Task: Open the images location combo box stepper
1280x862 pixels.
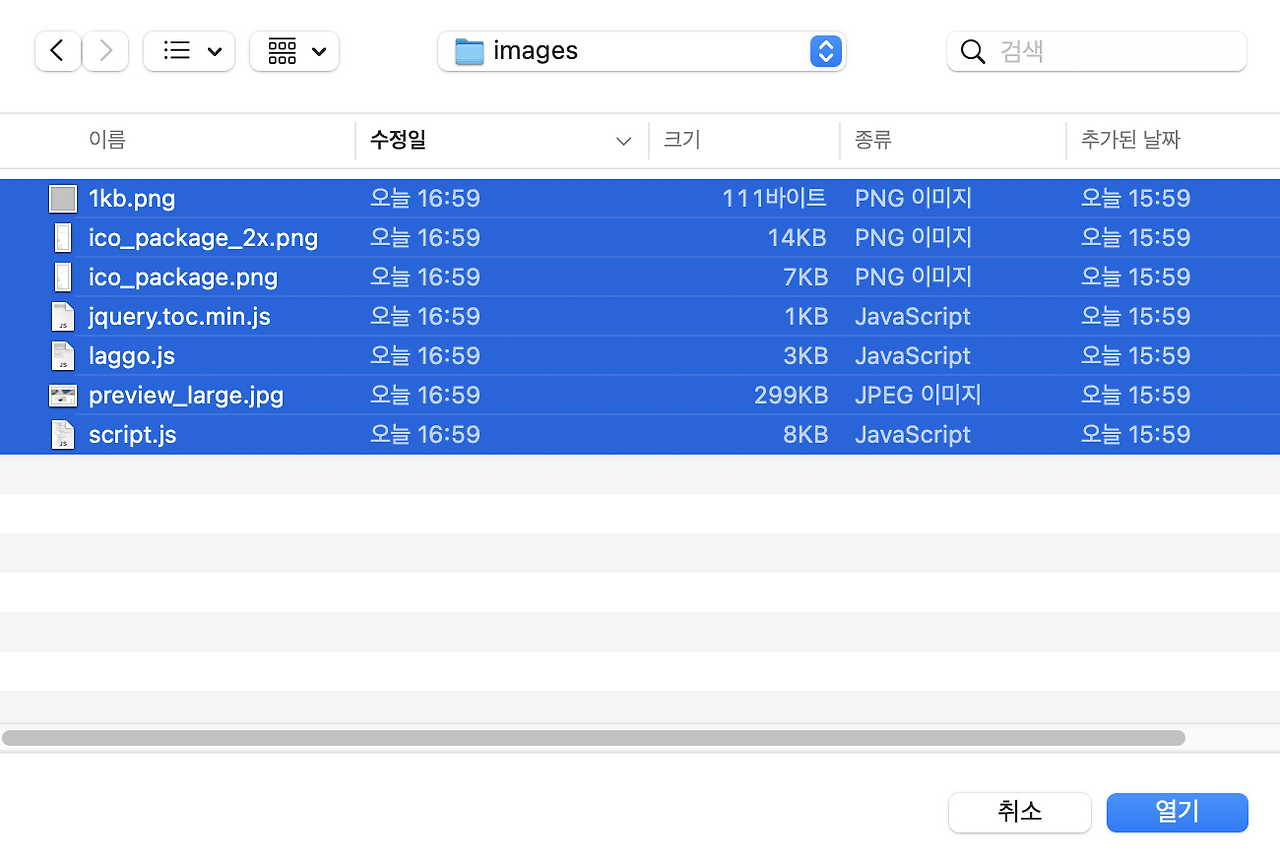Action: point(826,50)
